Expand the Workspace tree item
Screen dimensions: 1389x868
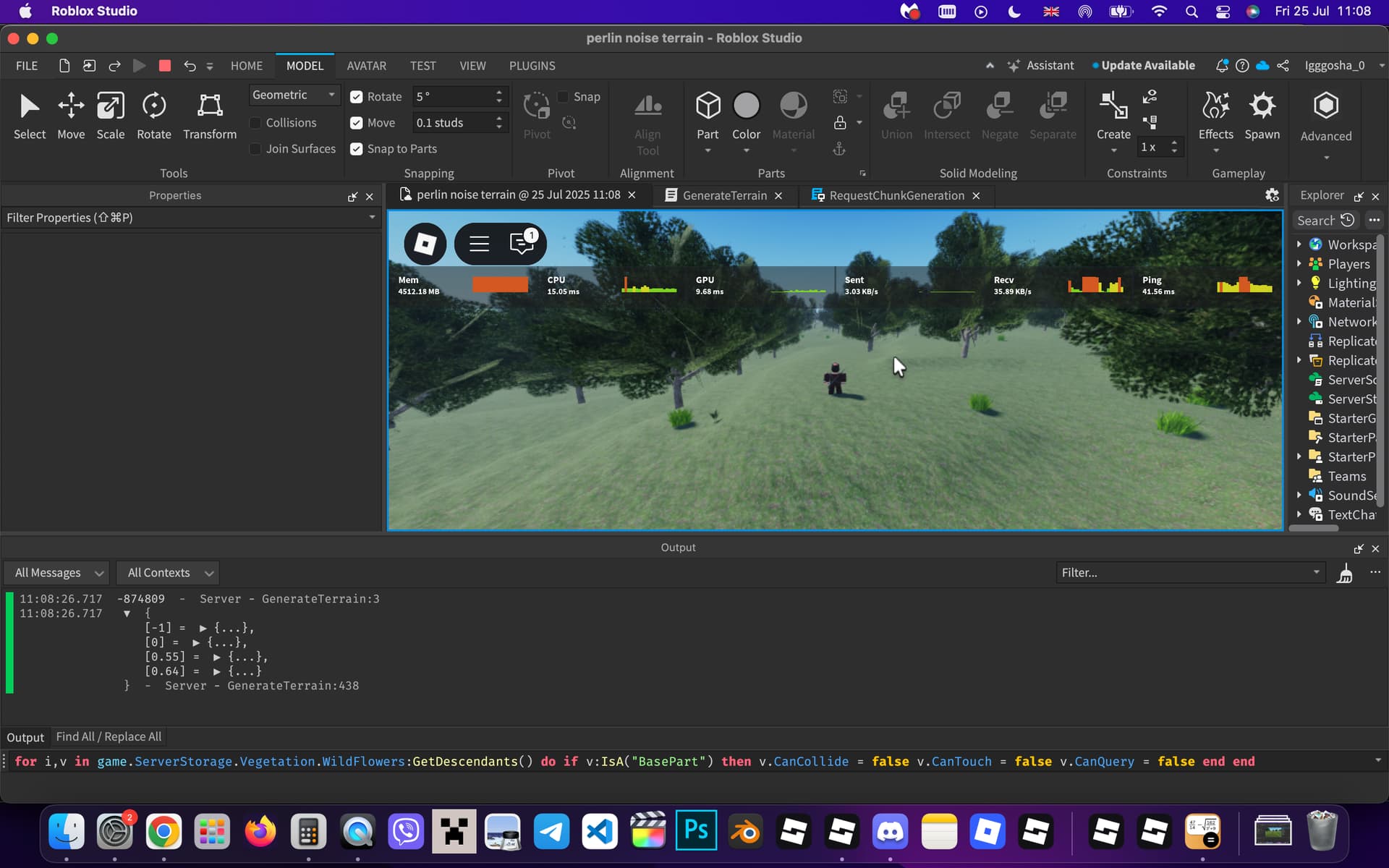[x=1299, y=244]
